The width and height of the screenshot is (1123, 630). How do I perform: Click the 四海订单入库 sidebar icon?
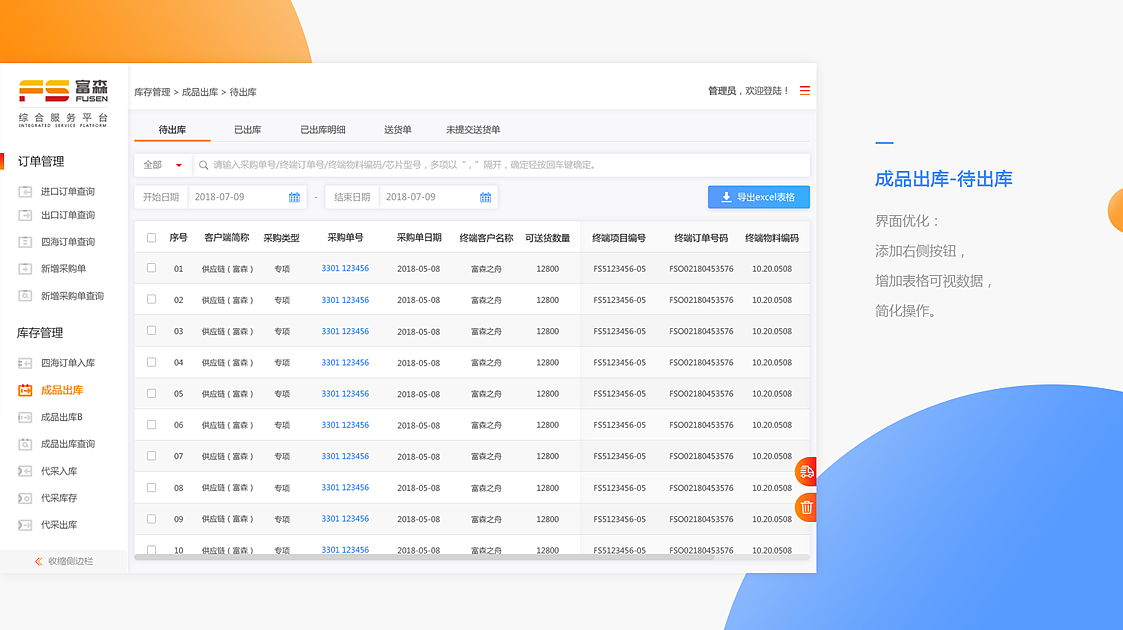pos(25,363)
